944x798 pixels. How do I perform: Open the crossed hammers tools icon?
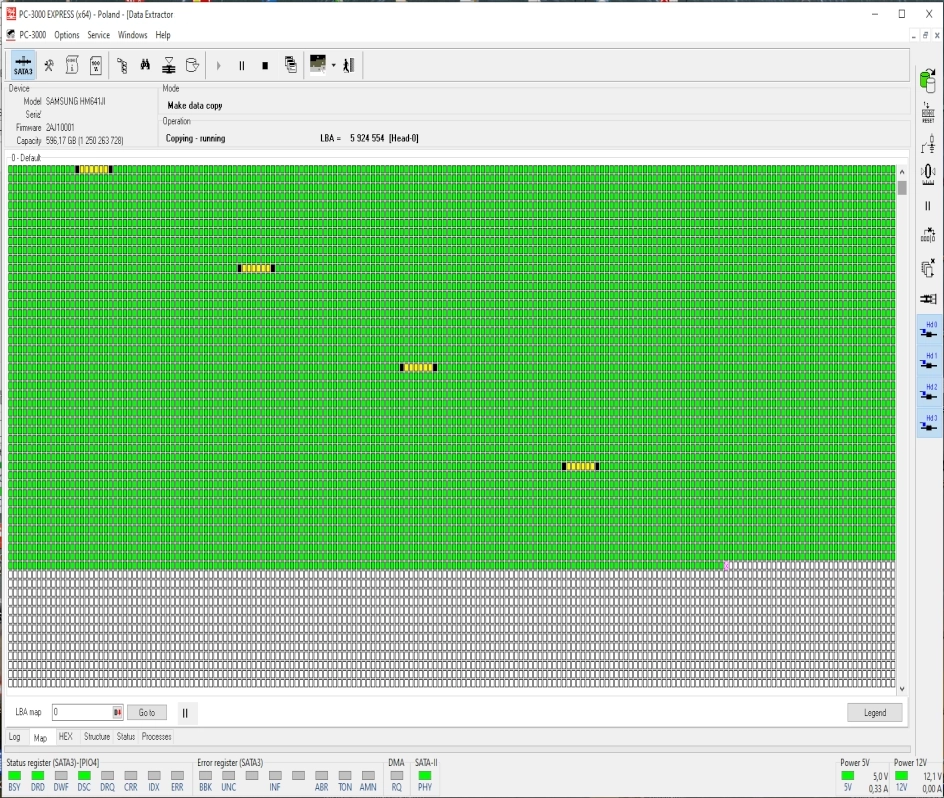(49, 65)
